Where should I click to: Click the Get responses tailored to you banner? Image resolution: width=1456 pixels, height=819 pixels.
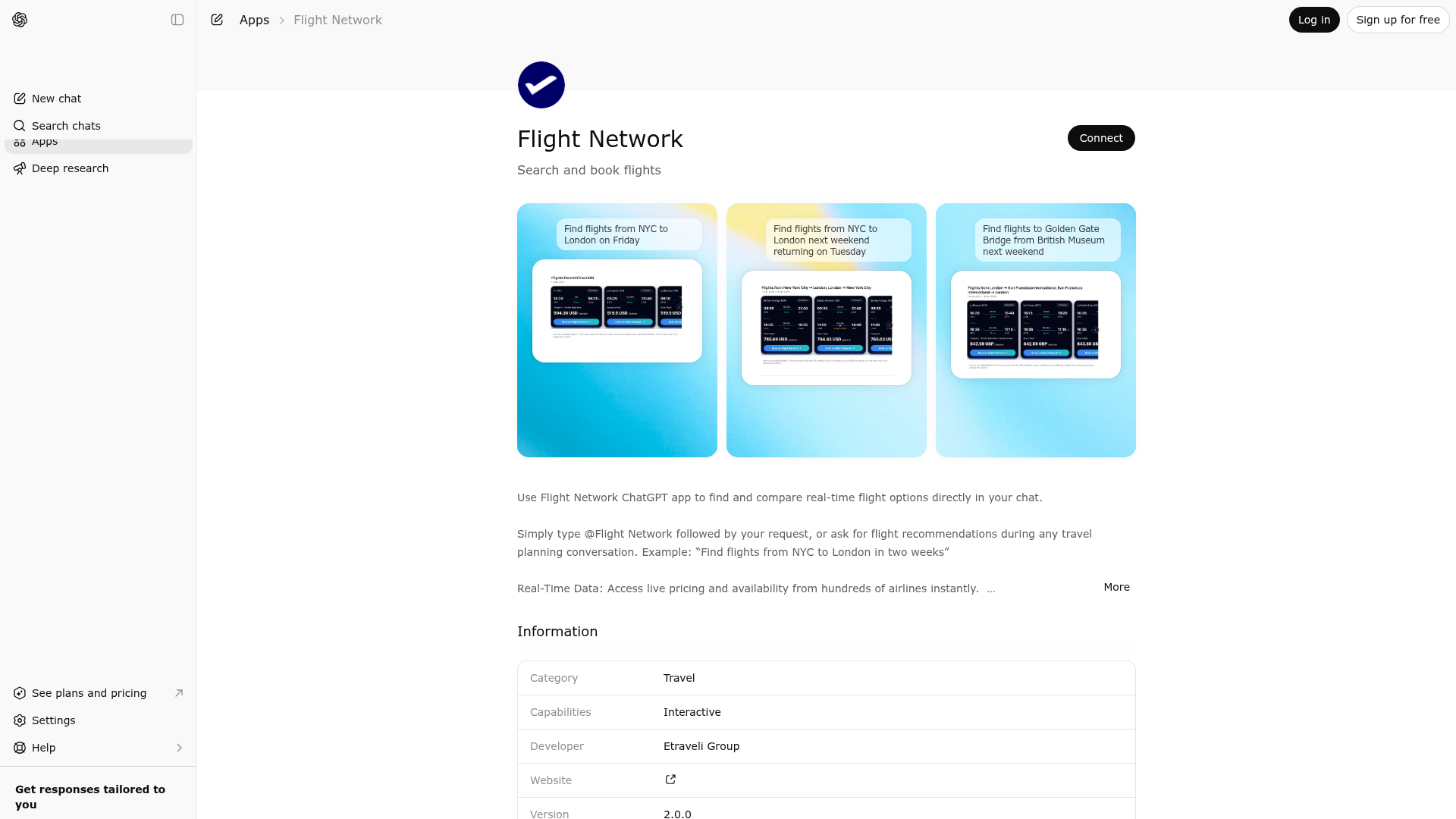[89, 796]
